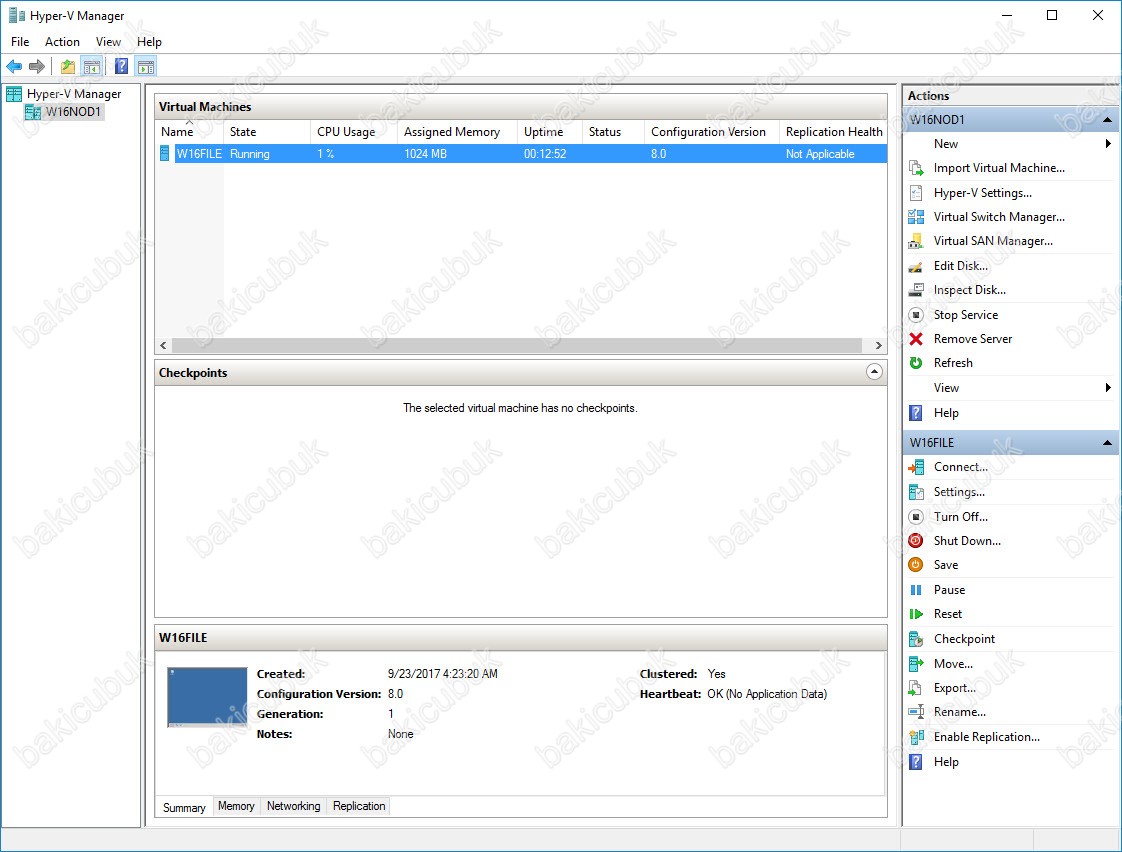
Task: Switch to the Summary tab
Action: point(184,808)
